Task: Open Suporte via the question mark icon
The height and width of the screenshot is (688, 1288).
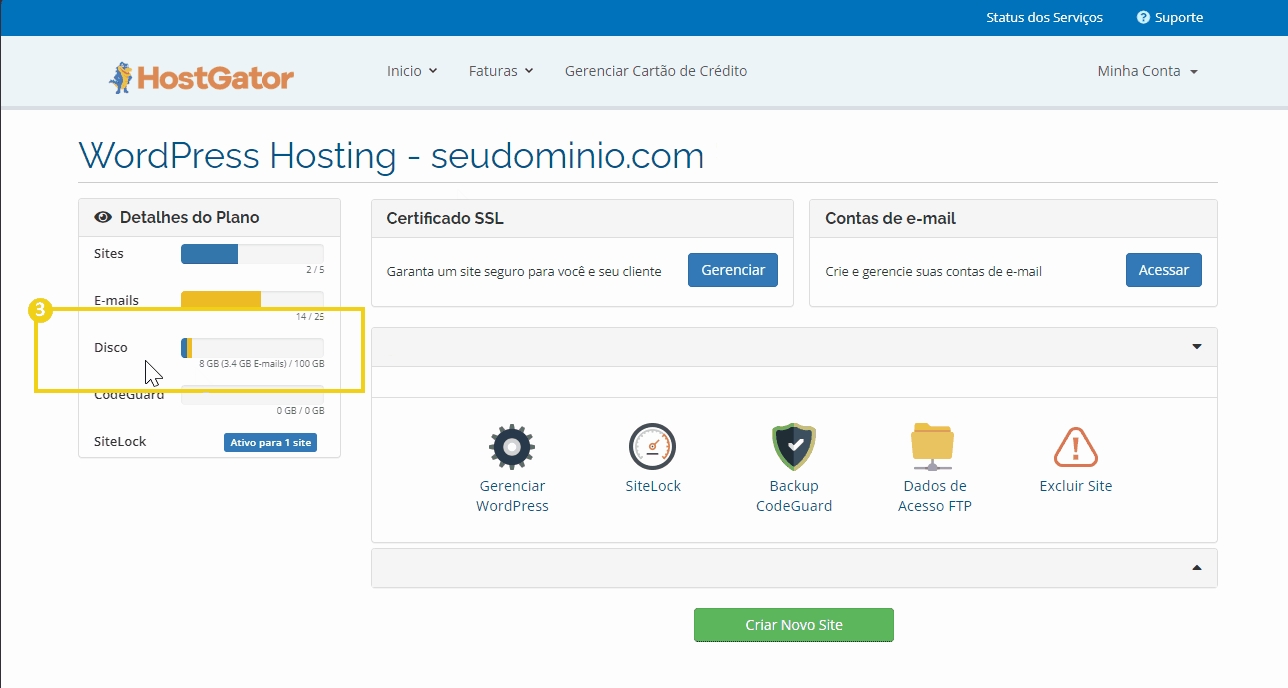Action: point(1141,17)
